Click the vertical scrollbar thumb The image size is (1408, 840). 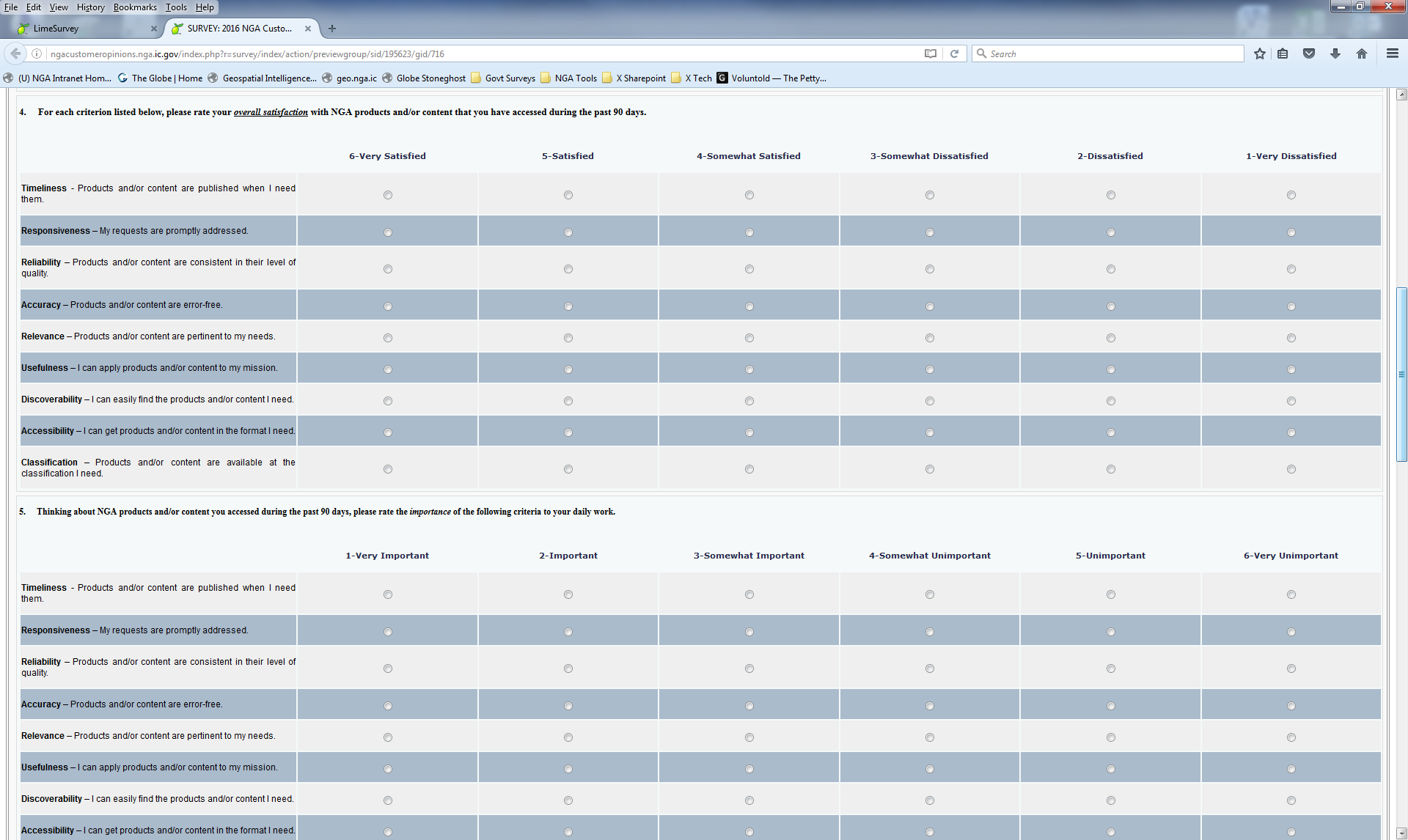[x=1401, y=374]
